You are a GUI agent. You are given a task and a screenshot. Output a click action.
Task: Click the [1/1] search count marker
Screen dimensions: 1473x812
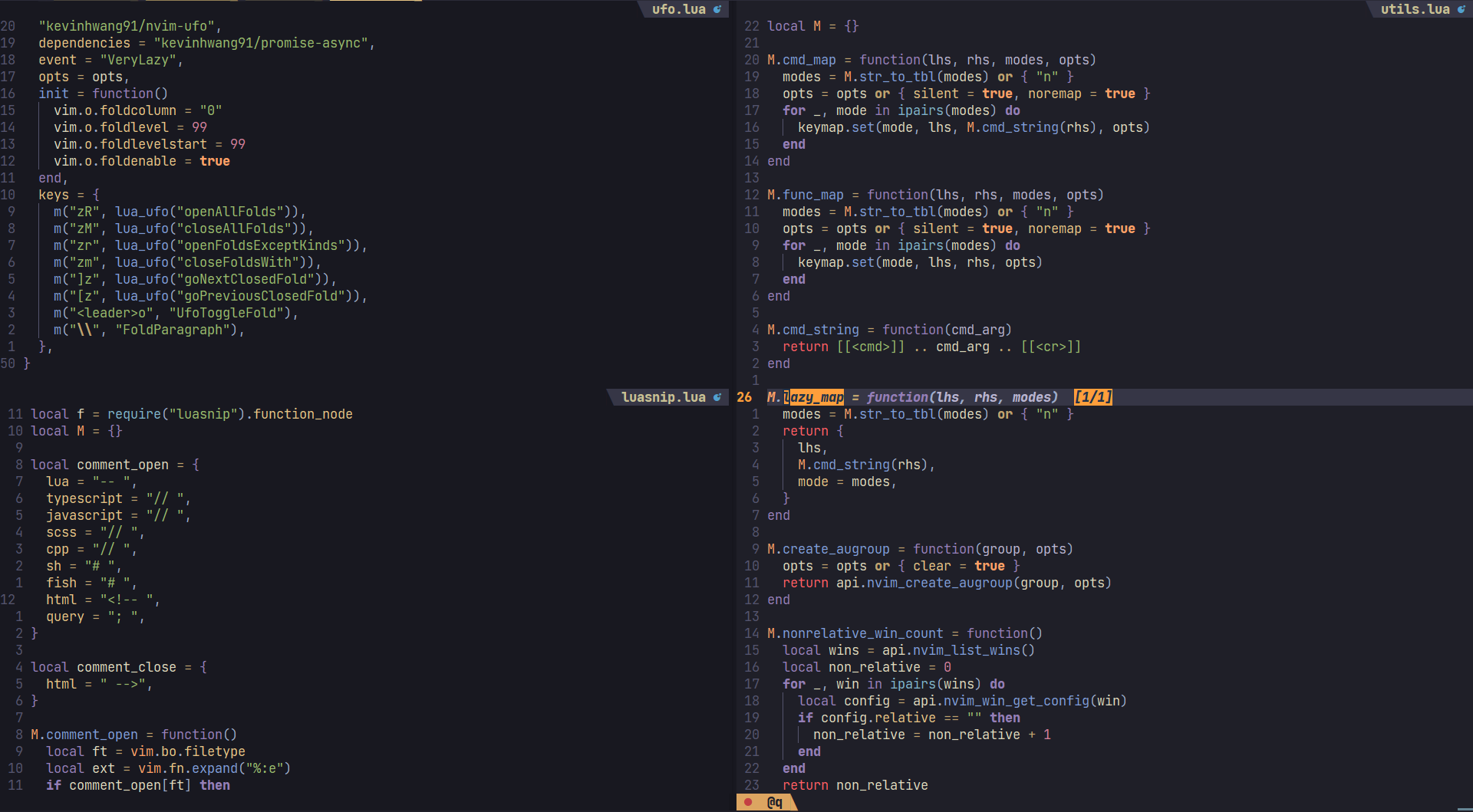pyautogui.click(x=1093, y=397)
